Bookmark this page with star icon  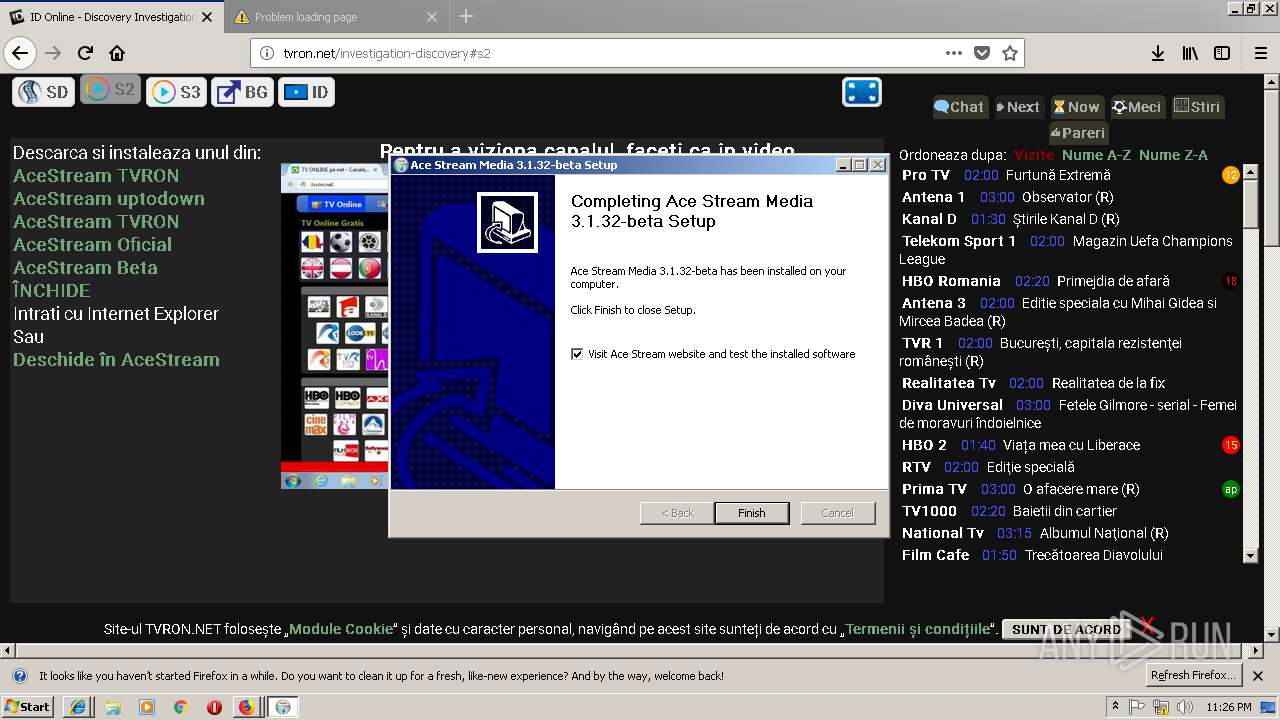coord(1009,53)
